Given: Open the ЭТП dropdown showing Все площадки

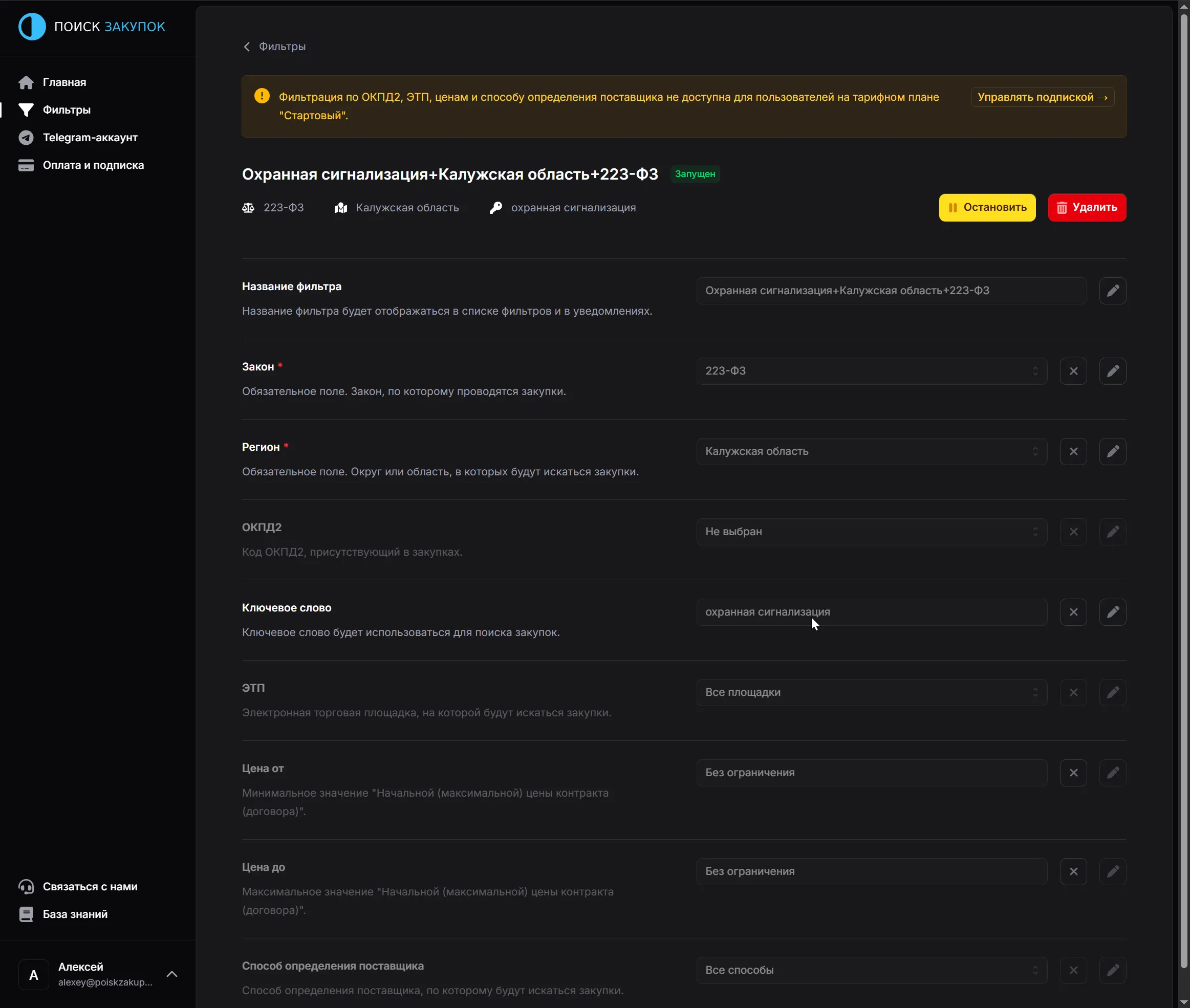Looking at the screenshot, I should pyautogui.click(x=871, y=693).
